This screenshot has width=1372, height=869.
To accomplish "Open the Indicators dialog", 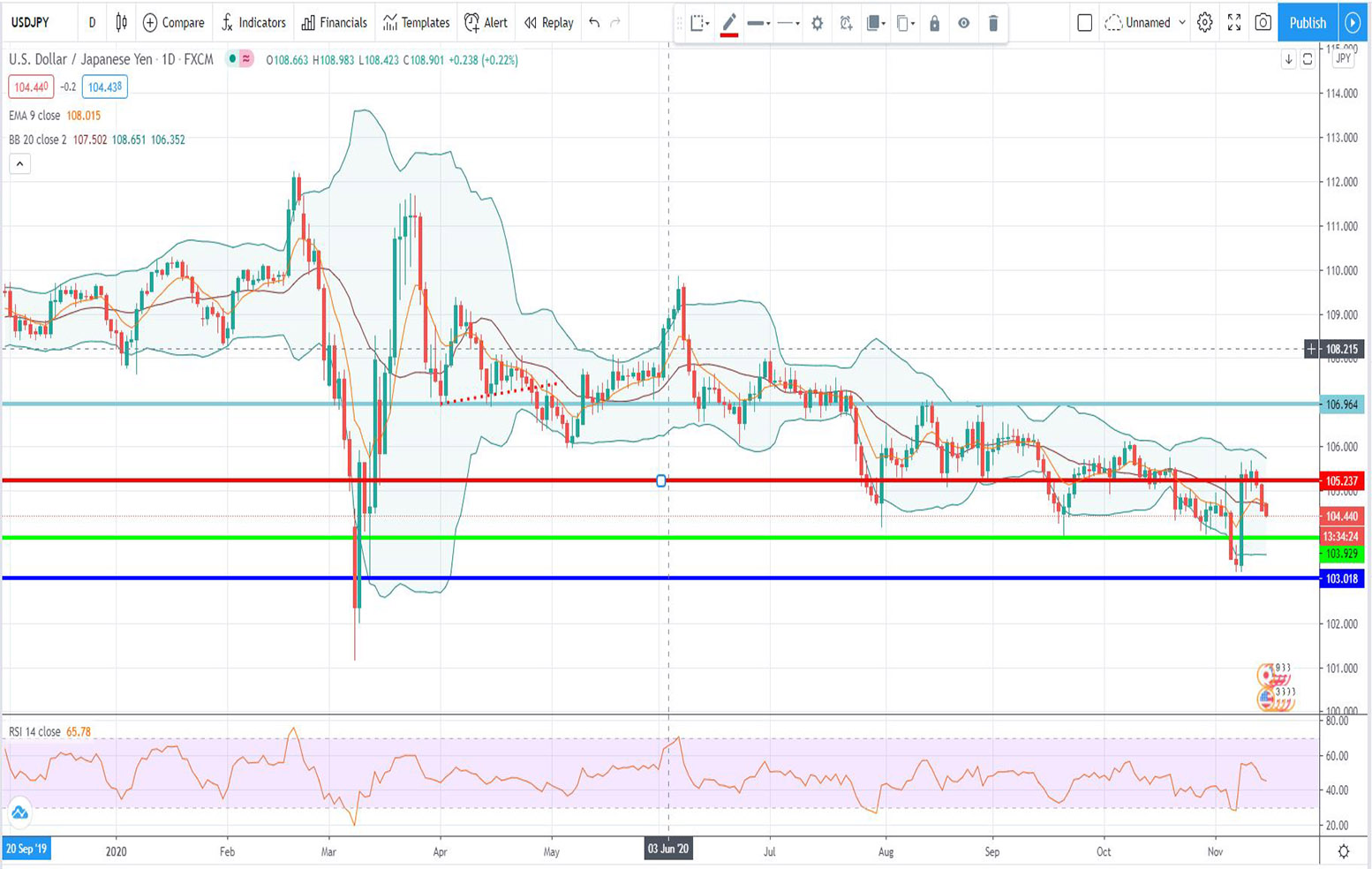I will tap(253, 23).
